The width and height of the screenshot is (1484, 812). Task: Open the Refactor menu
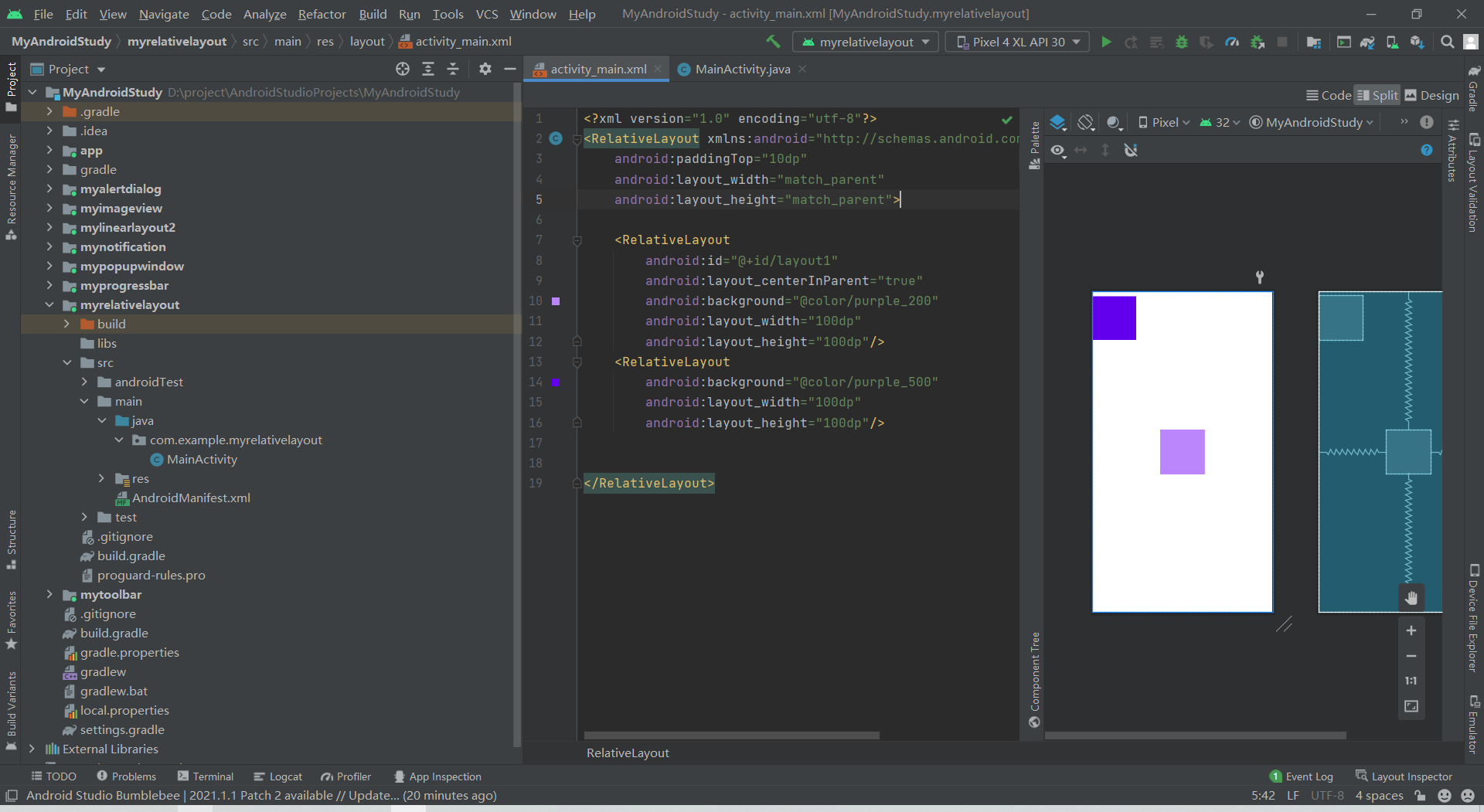322,14
